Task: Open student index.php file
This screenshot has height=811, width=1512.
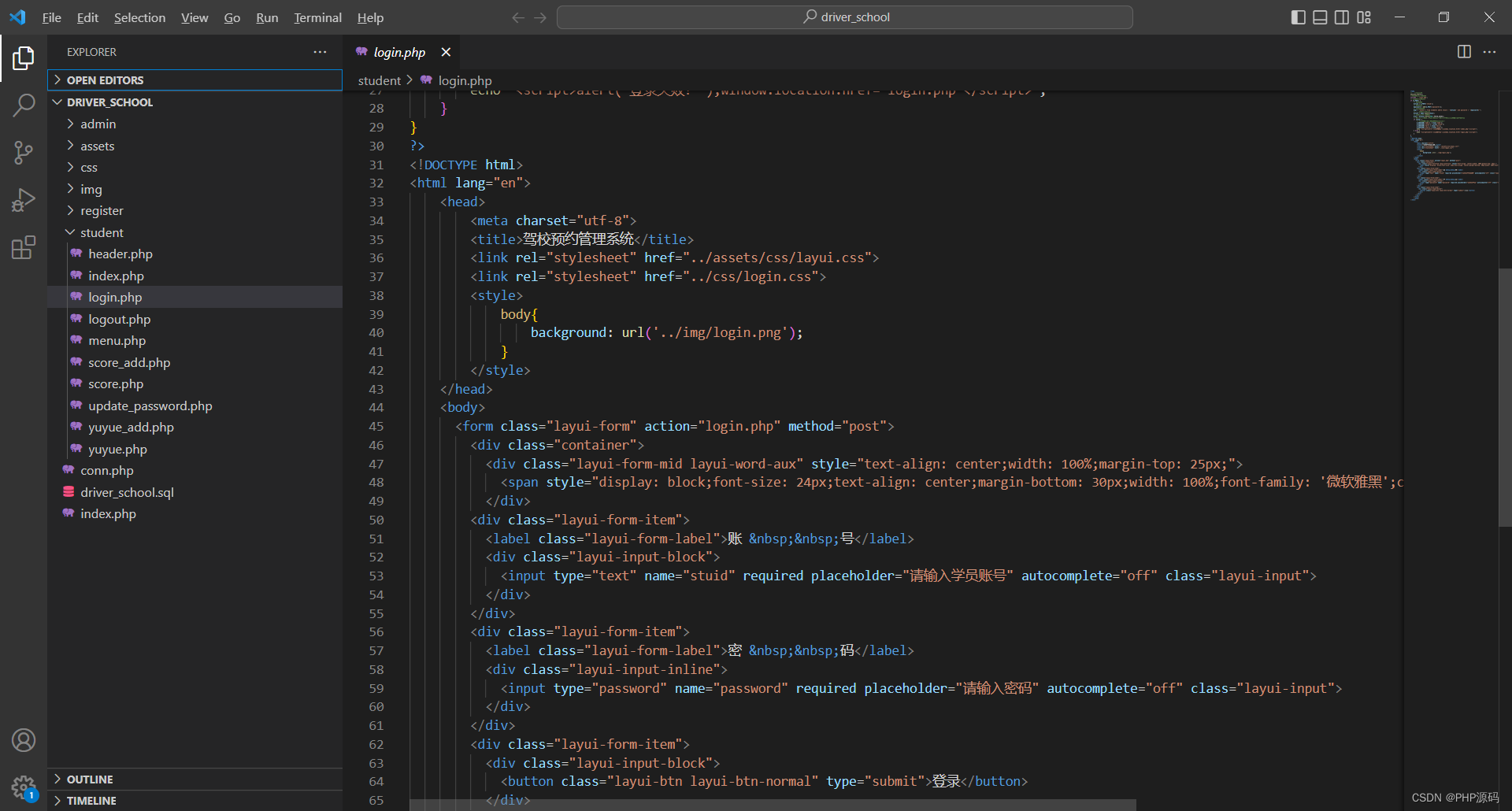Action: click(x=195, y=276)
